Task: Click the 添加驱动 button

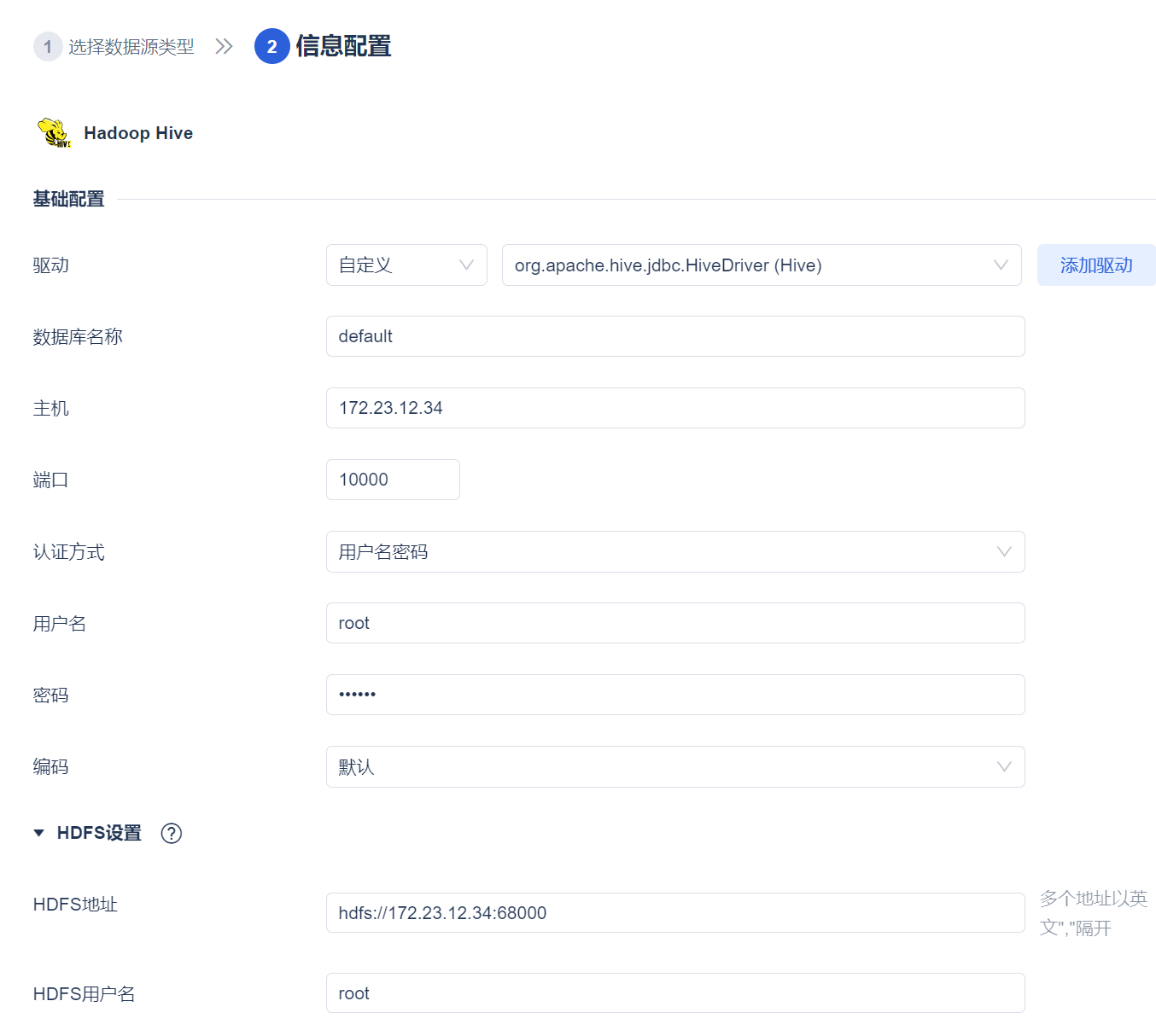Action: coord(1096,265)
